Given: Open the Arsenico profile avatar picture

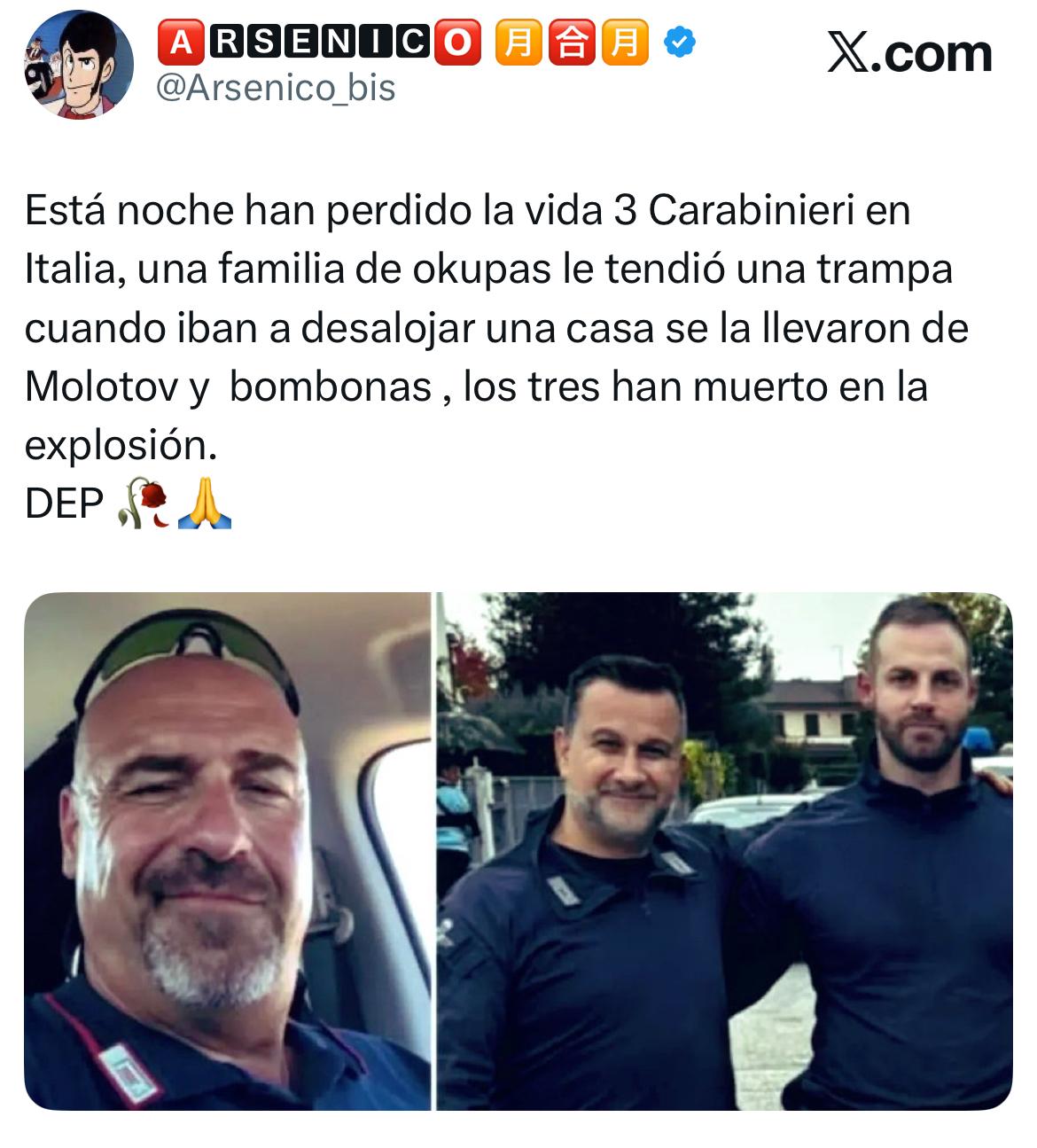Looking at the screenshot, I should (x=78, y=64).
